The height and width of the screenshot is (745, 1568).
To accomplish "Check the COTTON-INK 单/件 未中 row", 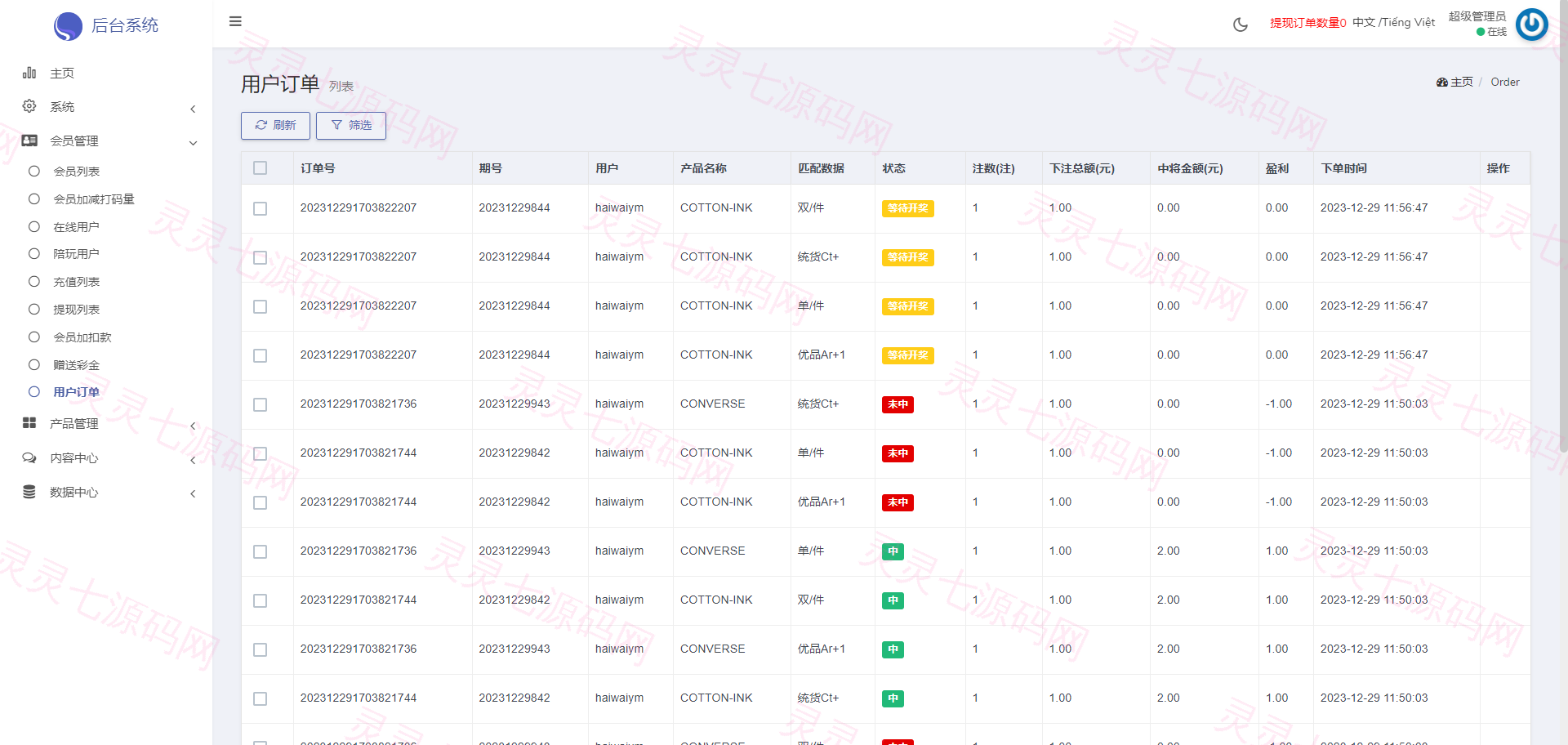I will pos(261,453).
